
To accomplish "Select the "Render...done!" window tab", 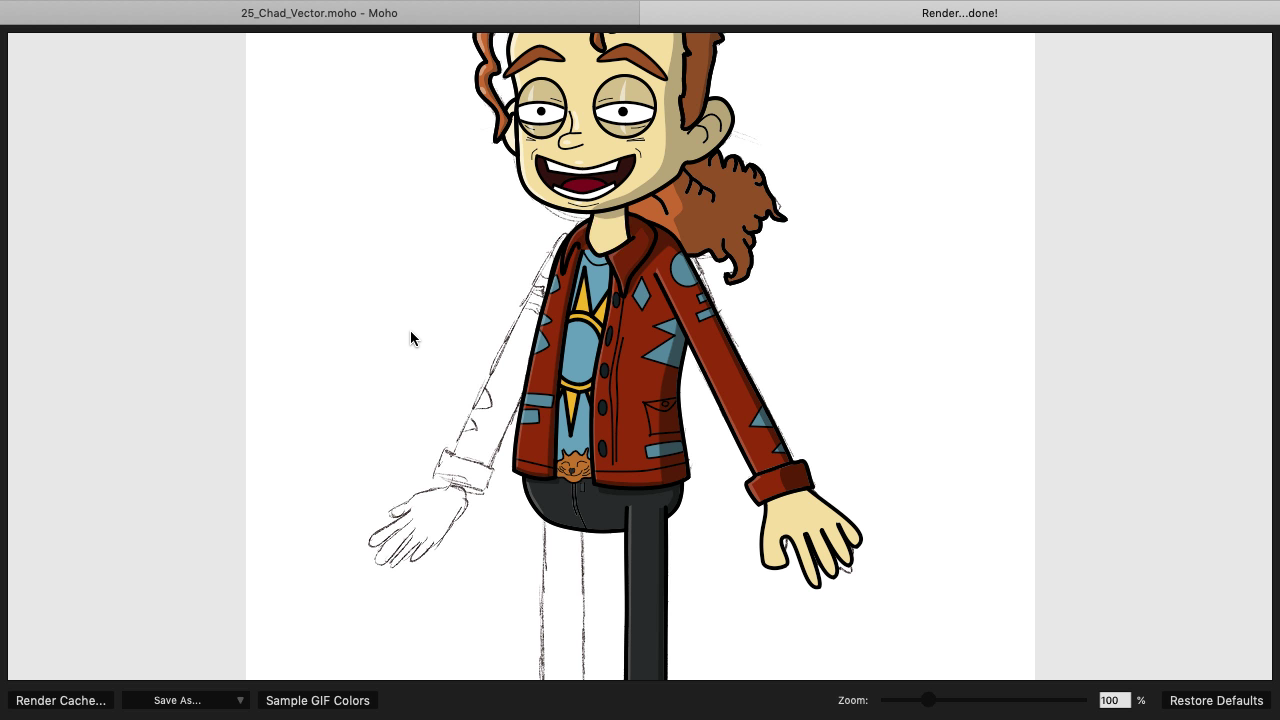I will point(958,13).
